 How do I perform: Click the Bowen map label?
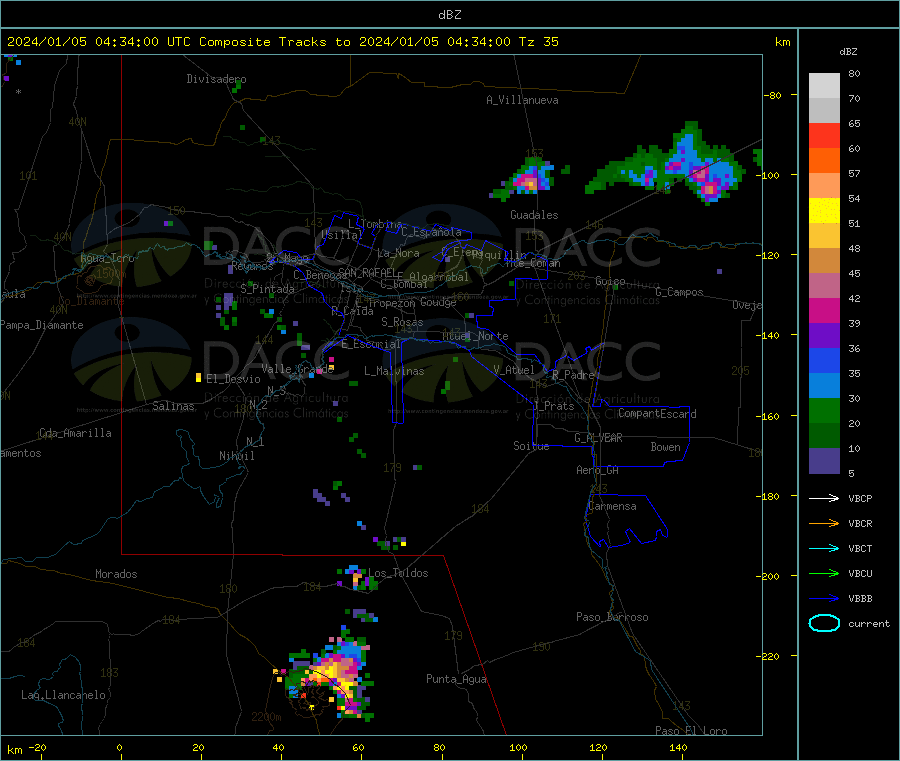click(x=665, y=447)
